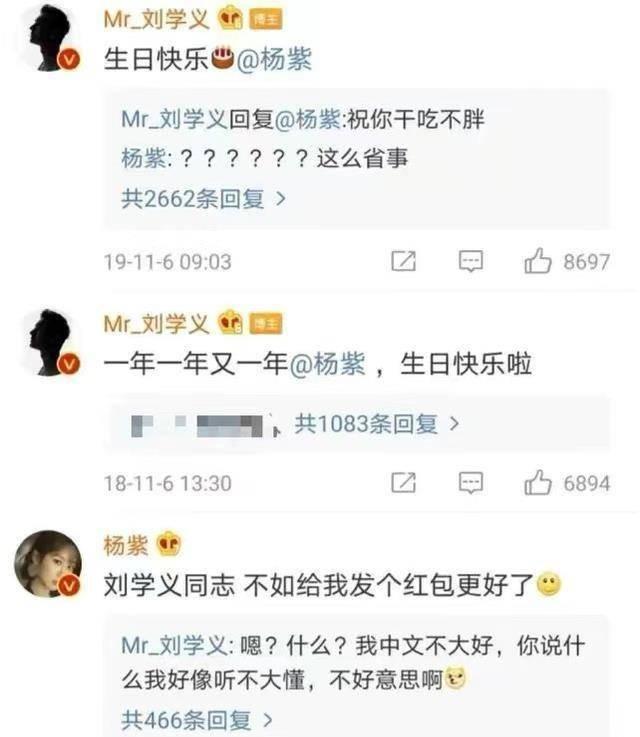Open Mr_刘学义 name in 祝你干吃不胖 reply
This screenshot has height=737, width=640.
(174, 119)
